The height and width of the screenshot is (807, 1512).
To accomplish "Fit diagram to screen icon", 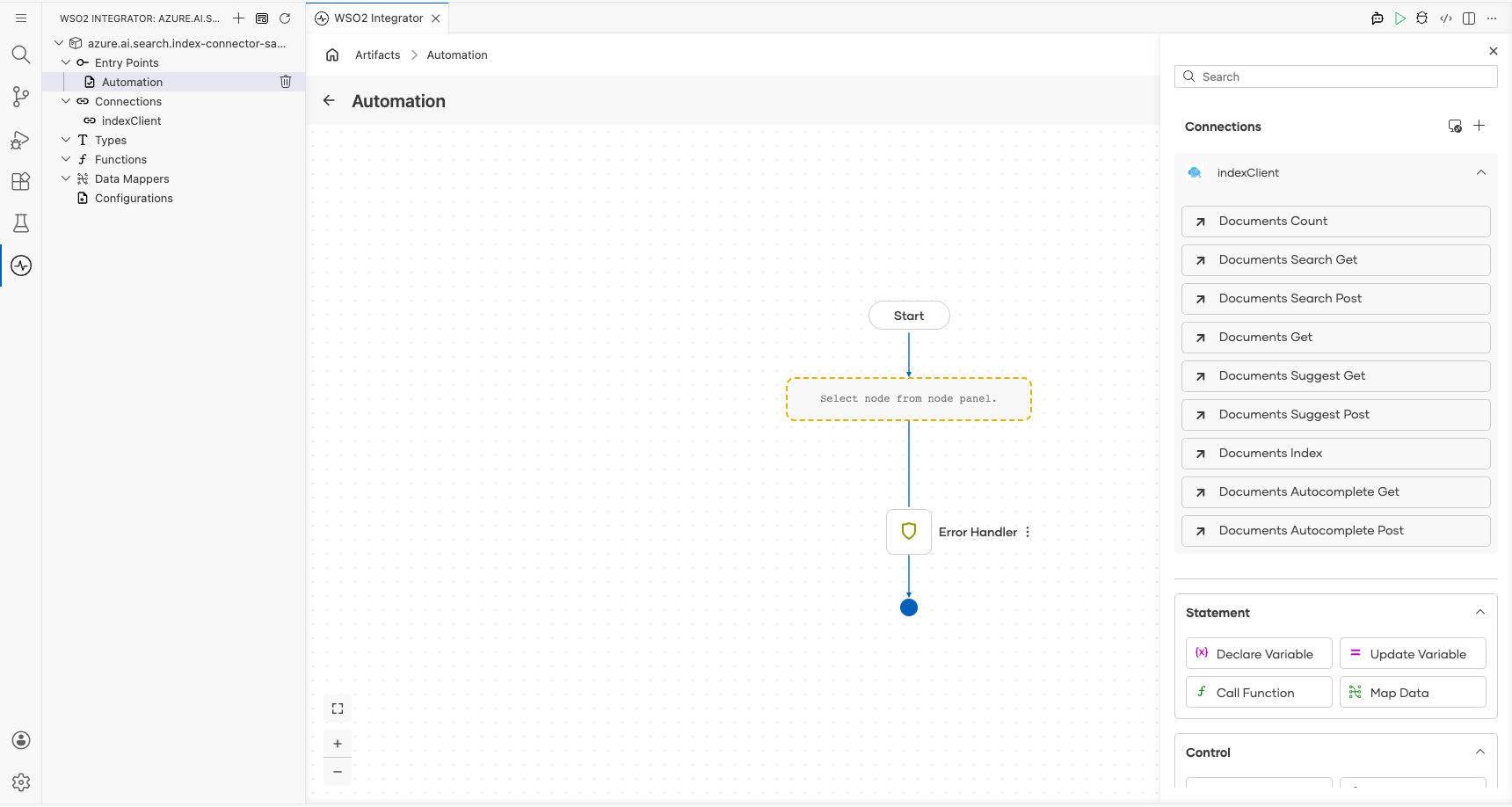I will pos(338,709).
